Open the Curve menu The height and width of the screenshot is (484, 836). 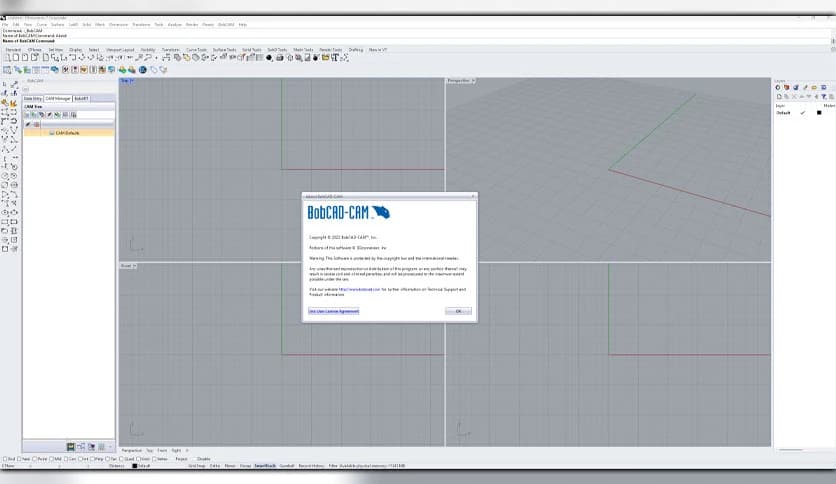pos(42,25)
